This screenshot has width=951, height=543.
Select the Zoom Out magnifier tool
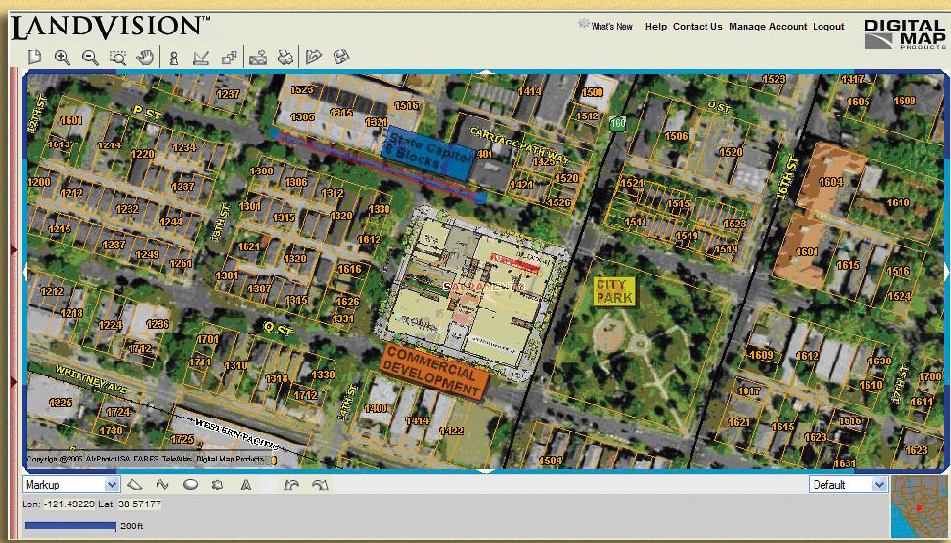point(89,58)
